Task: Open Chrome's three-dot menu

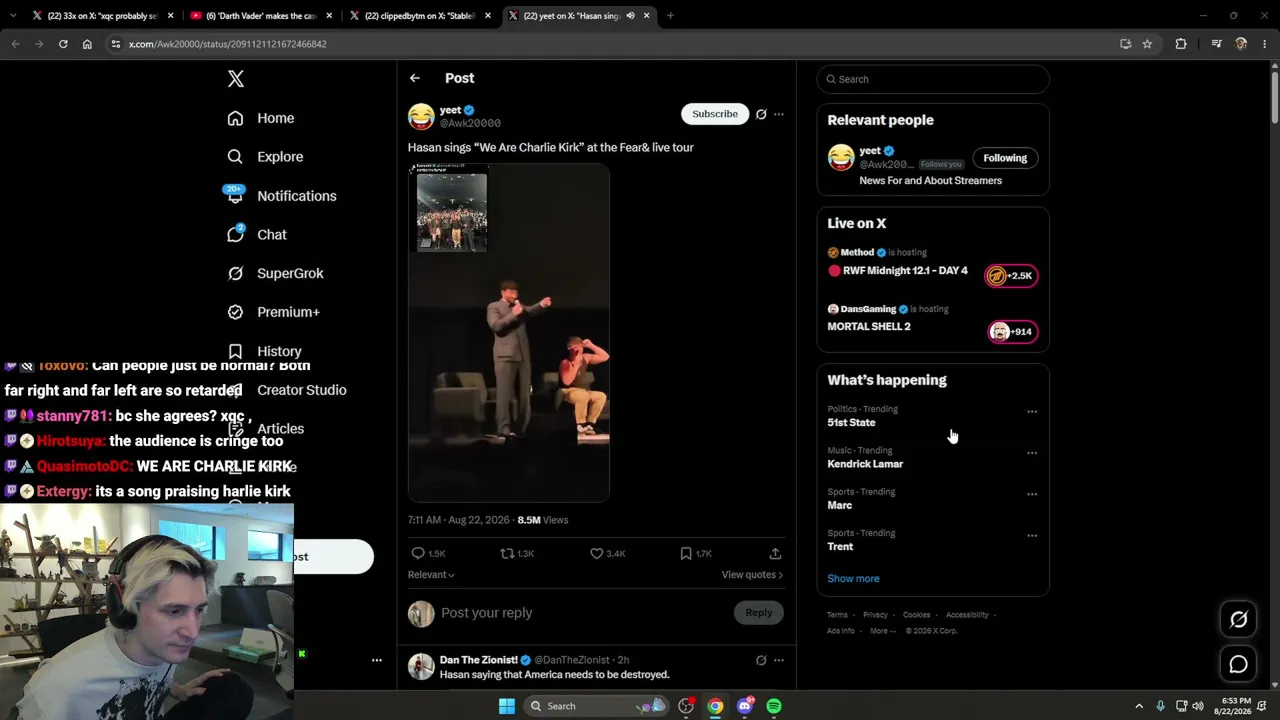Action: 1264,44
